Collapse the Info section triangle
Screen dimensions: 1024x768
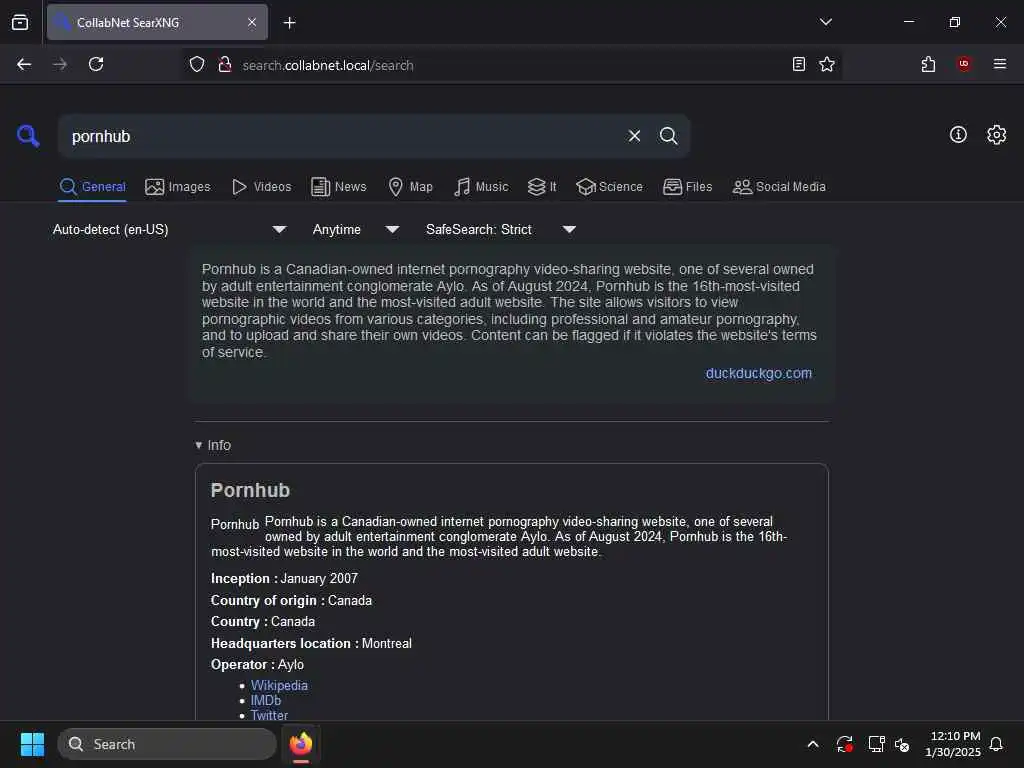199,445
